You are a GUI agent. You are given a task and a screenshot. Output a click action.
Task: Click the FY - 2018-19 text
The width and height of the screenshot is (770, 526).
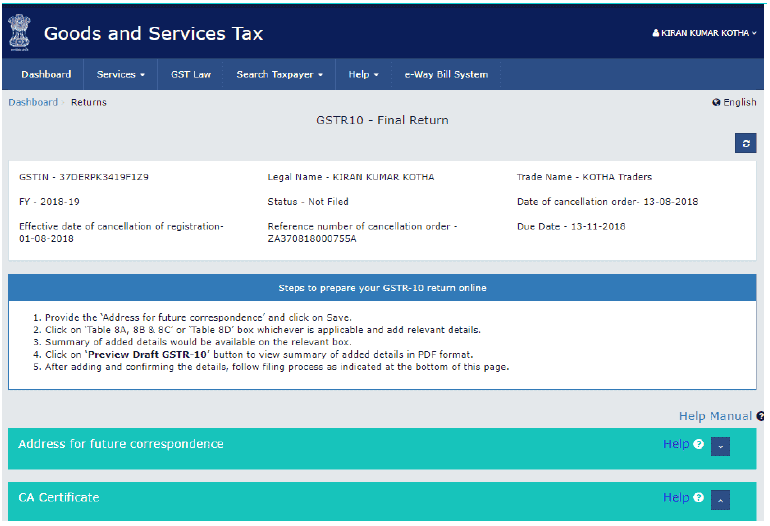tap(49, 202)
